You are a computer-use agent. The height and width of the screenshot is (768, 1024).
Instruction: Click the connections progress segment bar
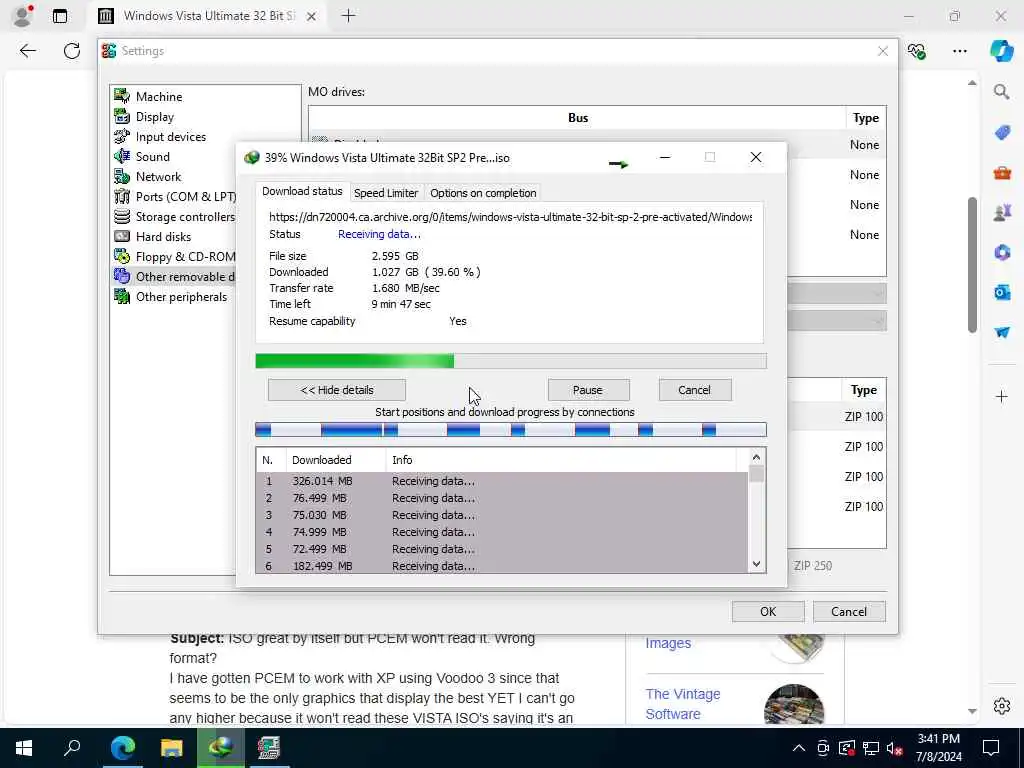(511, 430)
